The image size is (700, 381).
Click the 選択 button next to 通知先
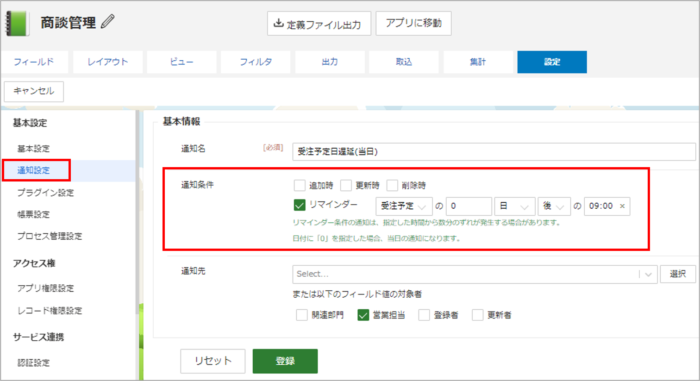pos(678,274)
